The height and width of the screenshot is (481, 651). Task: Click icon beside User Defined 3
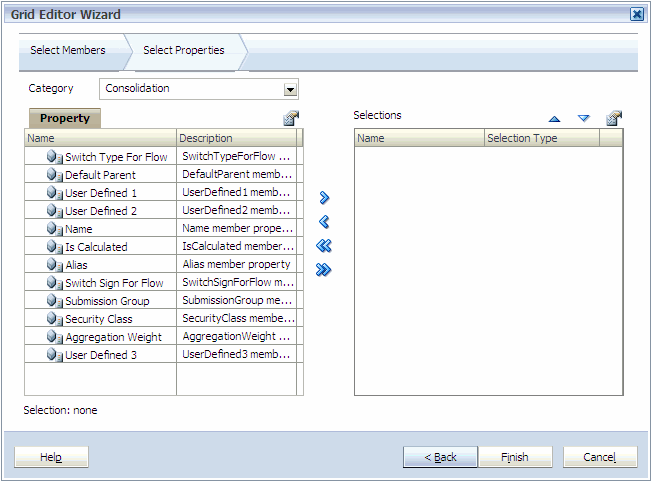coord(54,354)
